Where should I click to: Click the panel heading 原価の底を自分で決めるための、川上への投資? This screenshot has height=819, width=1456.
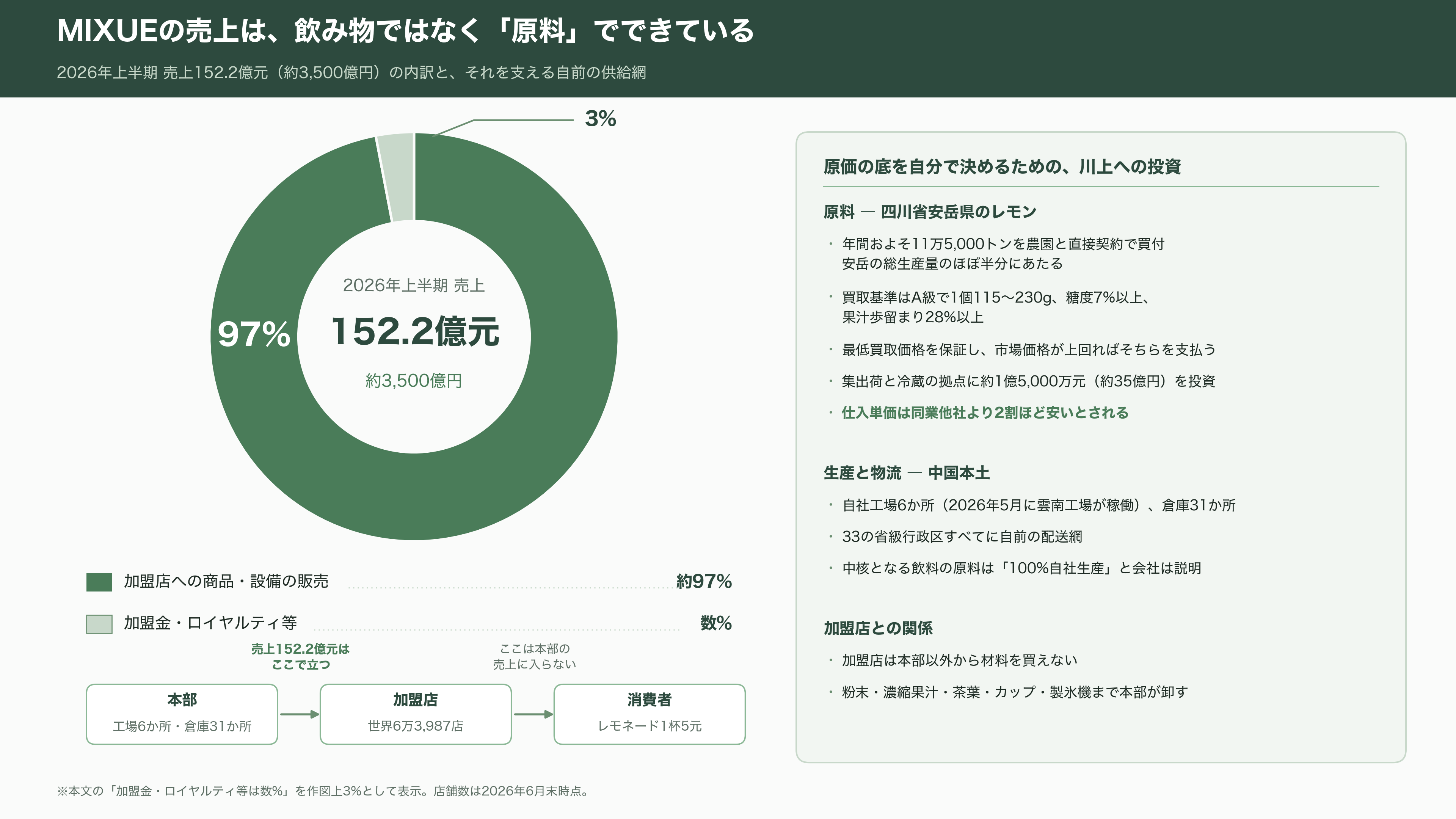[1002, 167]
